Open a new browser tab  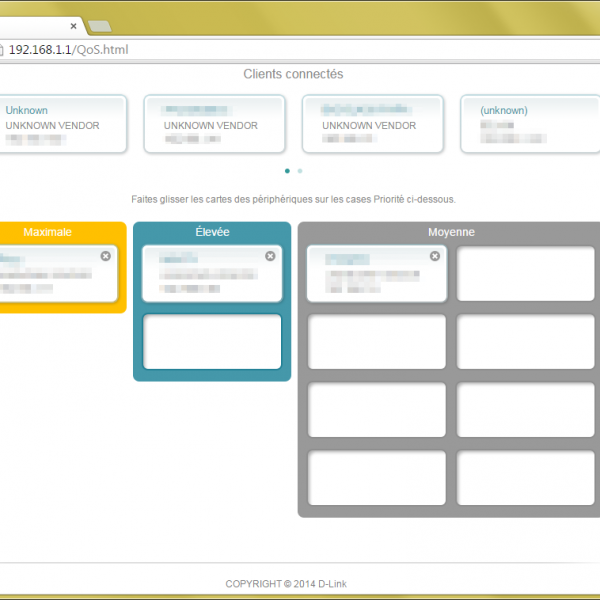coord(100,26)
